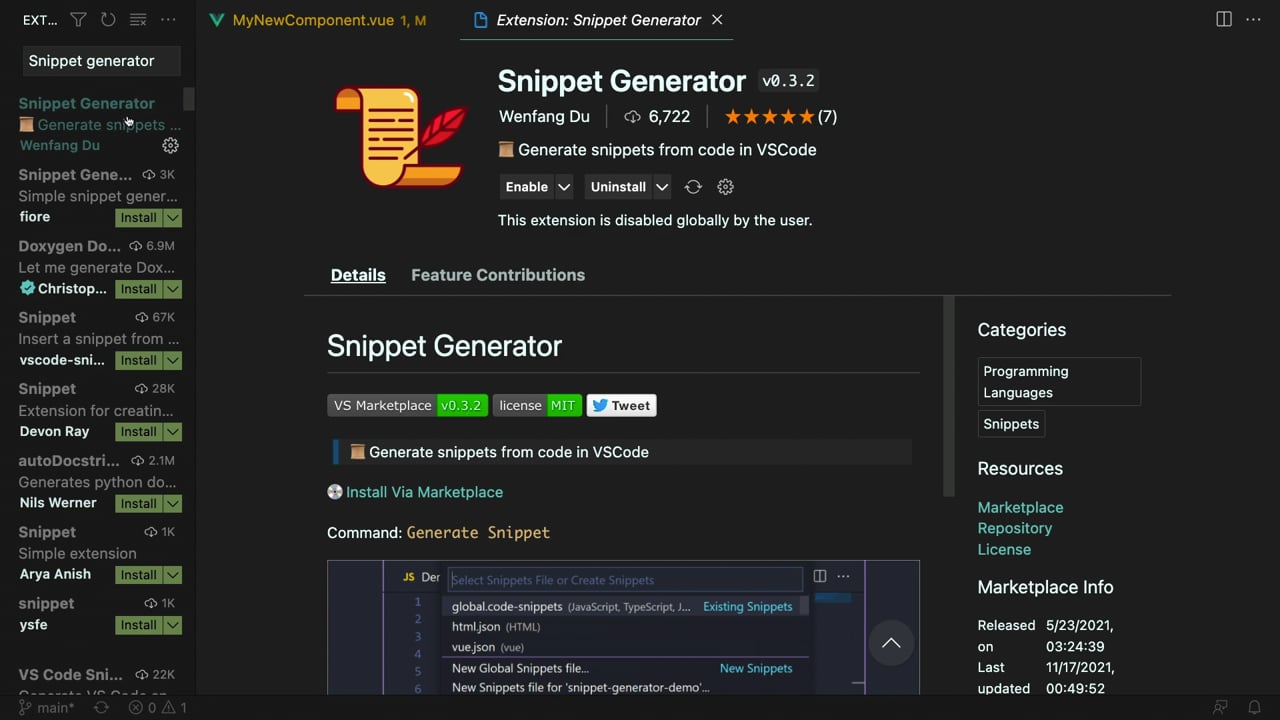The image size is (1280, 720).
Task: Open the manage gear beside the sync icon
Action: point(726,187)
